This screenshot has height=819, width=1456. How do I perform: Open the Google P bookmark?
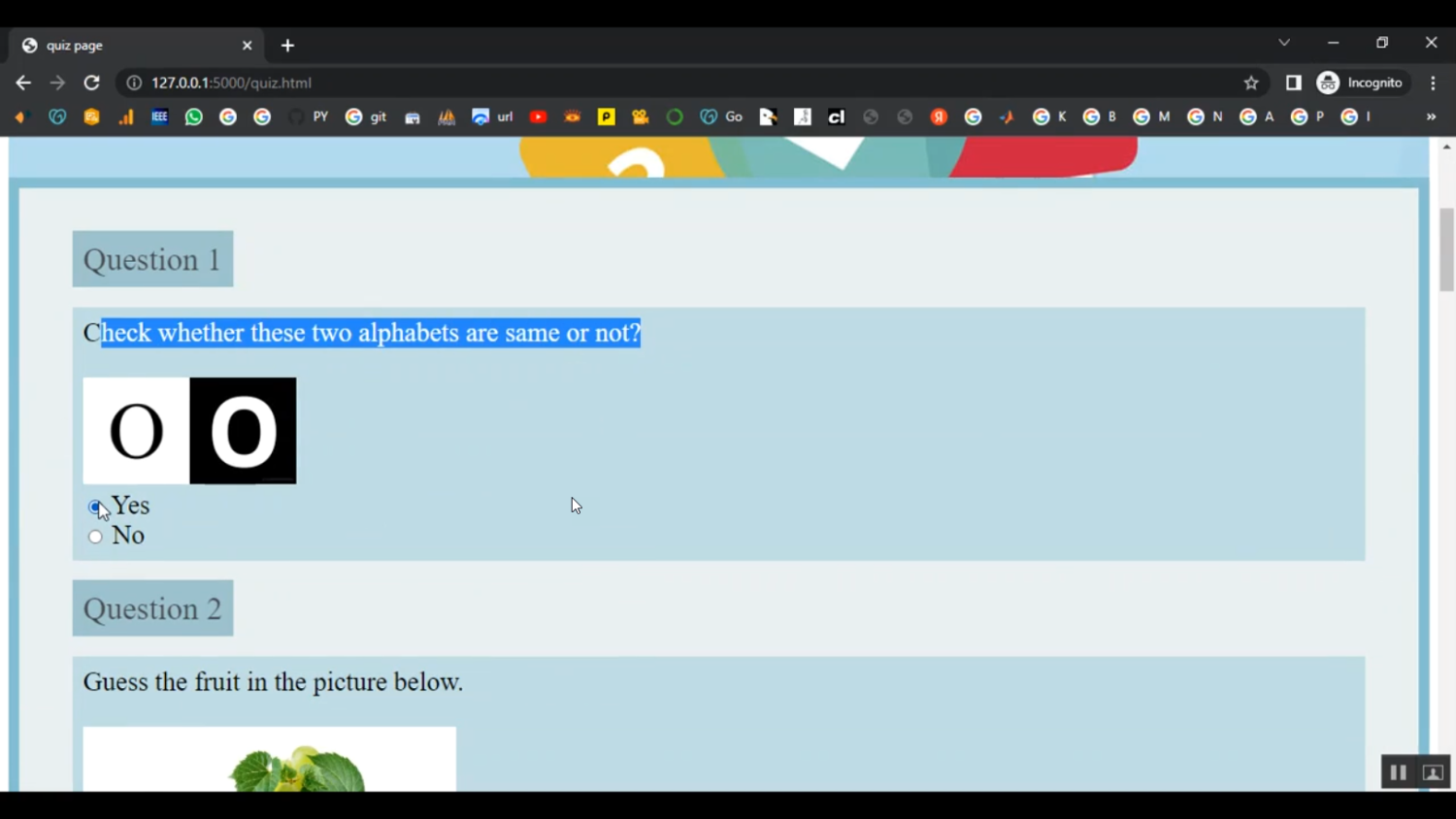1307,117
